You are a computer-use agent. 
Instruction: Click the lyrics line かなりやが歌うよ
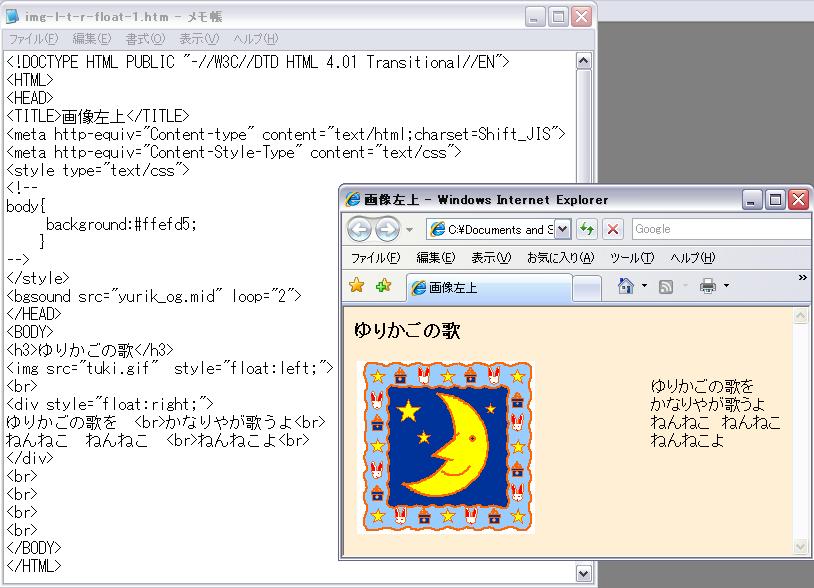[x=707, y=404]
